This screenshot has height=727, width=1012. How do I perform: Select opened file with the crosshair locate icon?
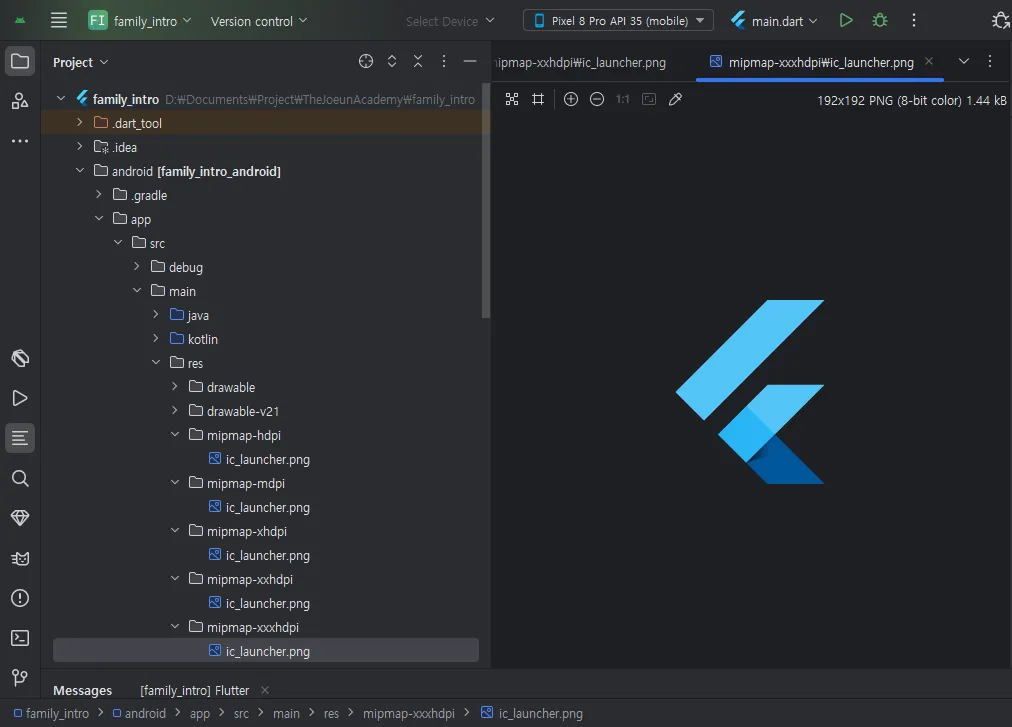tap(366, 61)
